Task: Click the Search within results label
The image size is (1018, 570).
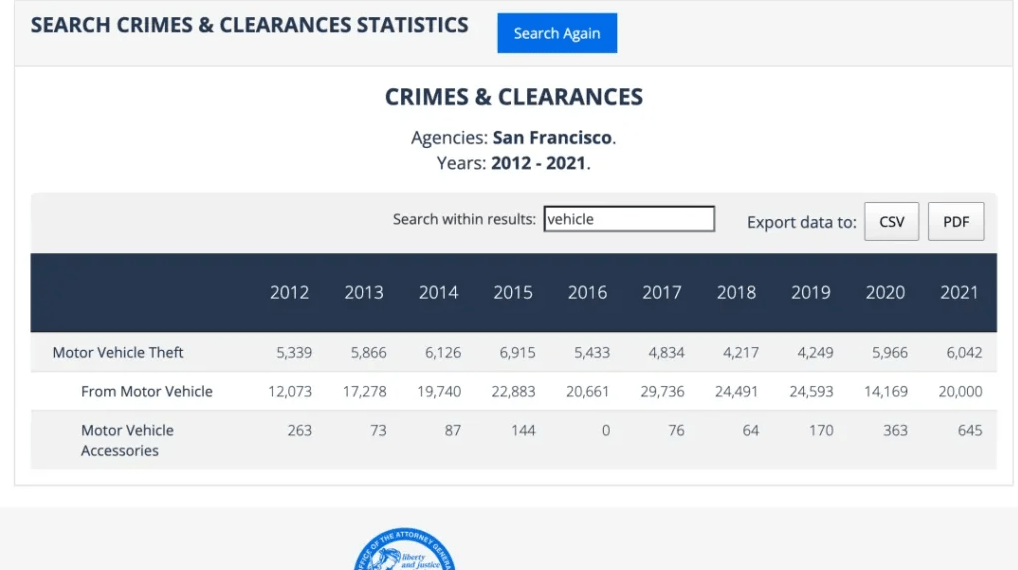Action: 464,219
